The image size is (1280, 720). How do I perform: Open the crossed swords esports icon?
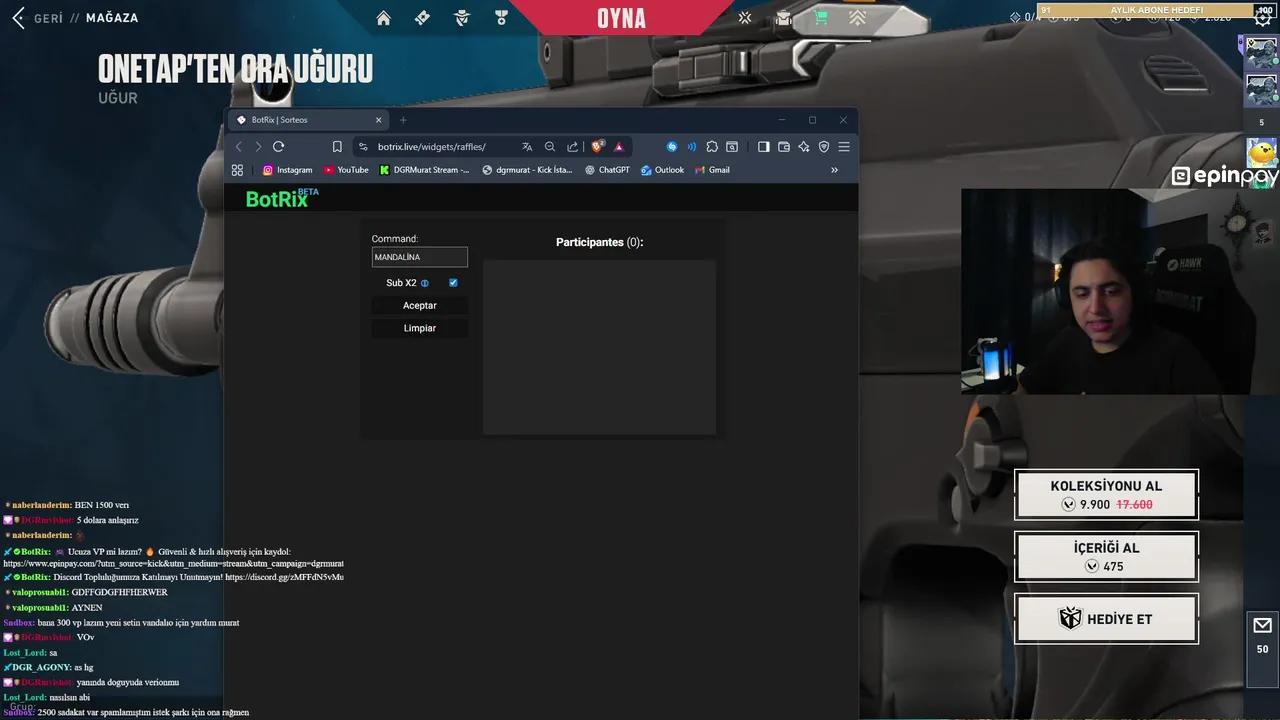(745, 18)
